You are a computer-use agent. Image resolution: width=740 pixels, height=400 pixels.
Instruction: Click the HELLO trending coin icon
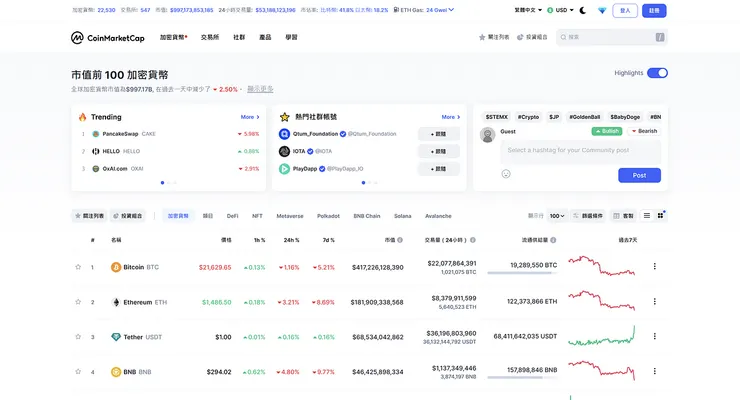tap(95, 151)
